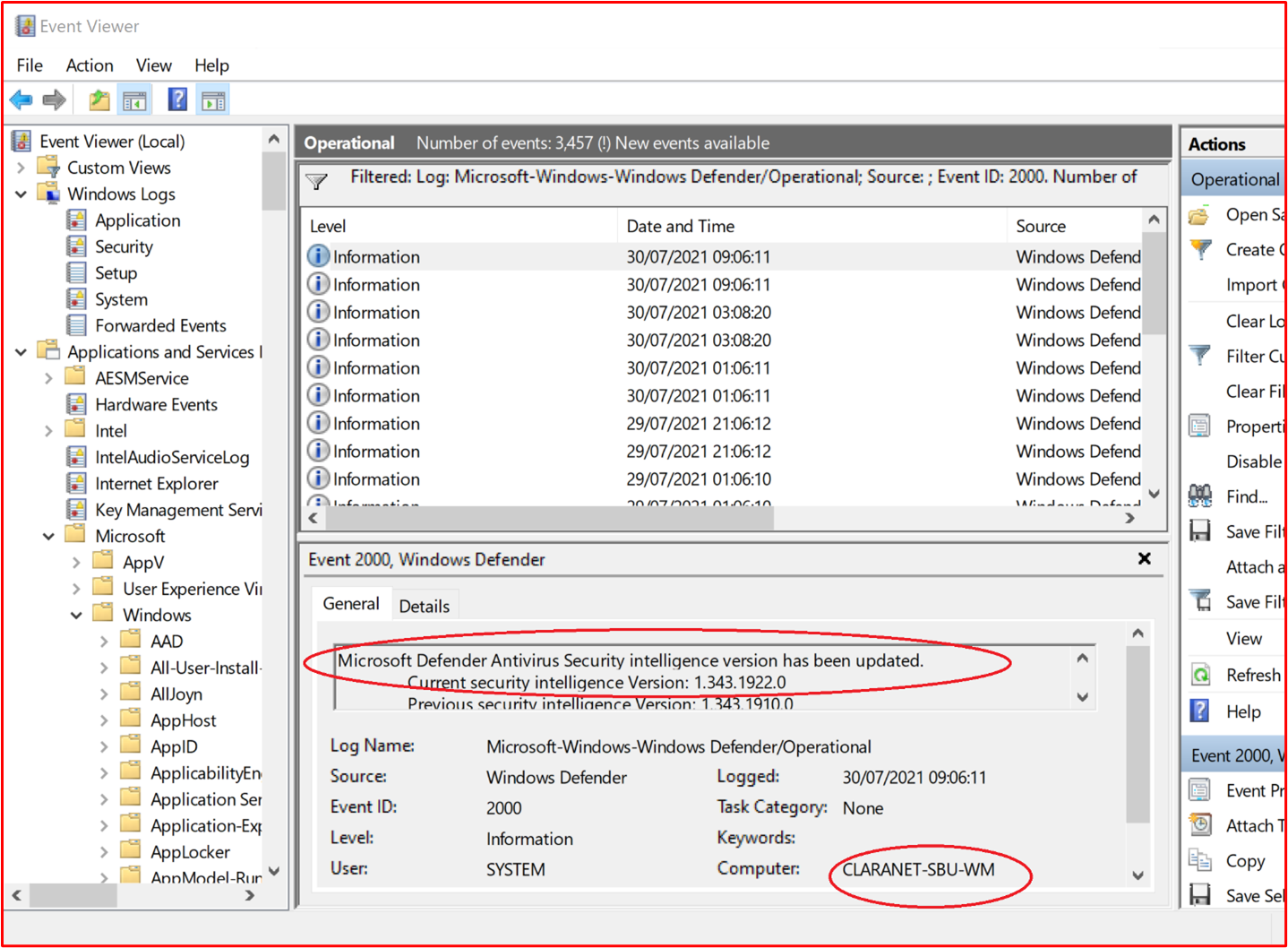This screenshot has width=1288, height=948.
Task: Click the Copy icon in the Actions pane
Action: [x=1199, y=860]
